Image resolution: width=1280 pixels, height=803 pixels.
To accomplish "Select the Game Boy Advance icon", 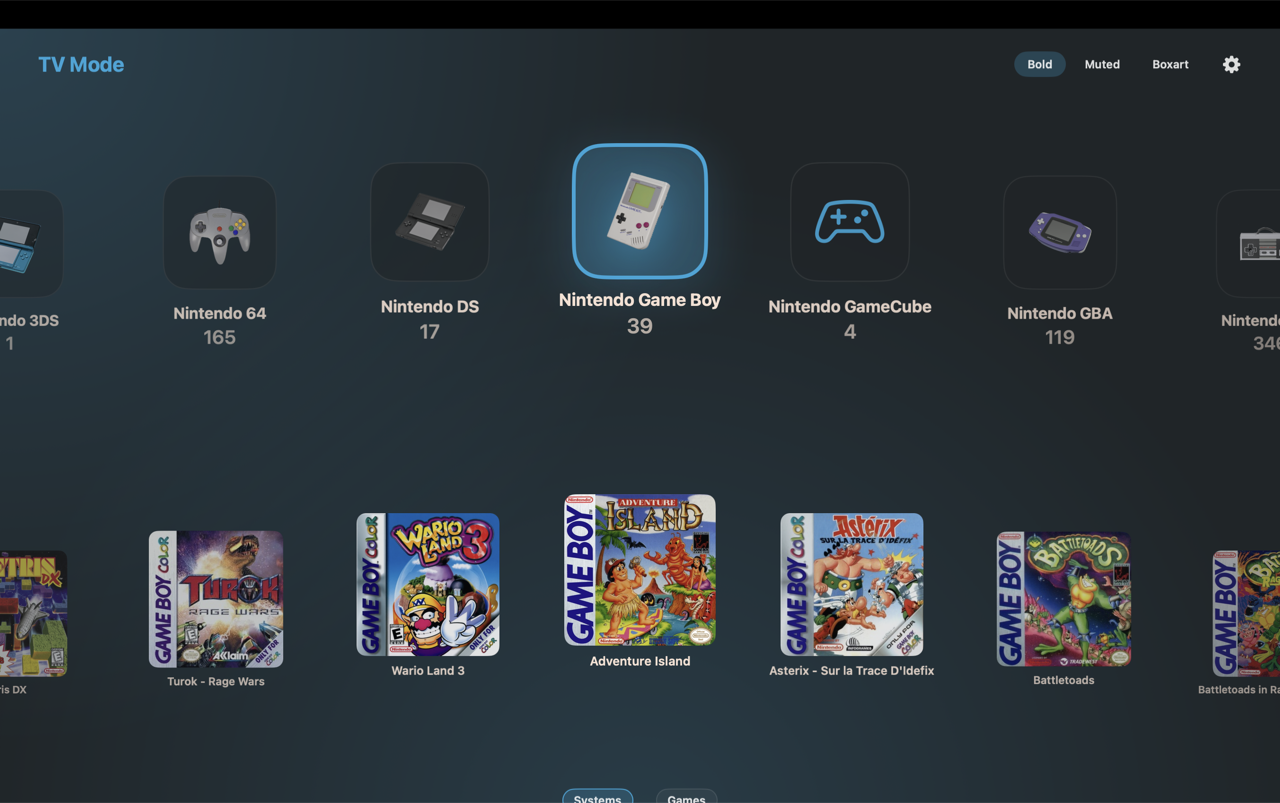I will tap(1060, 233).
